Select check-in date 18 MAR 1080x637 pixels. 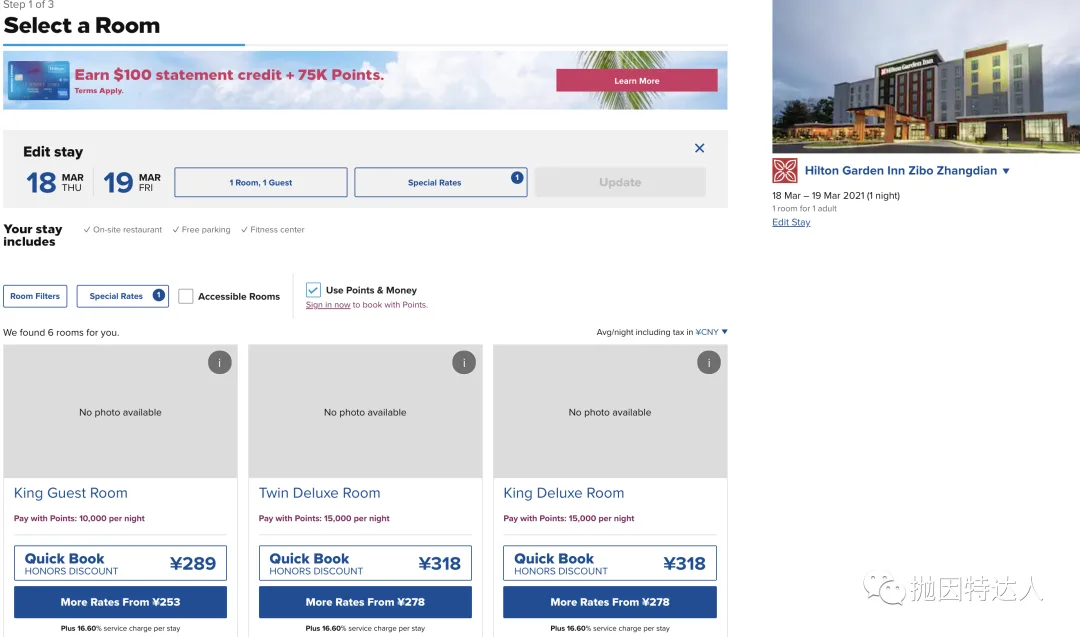tap(54, 182)
